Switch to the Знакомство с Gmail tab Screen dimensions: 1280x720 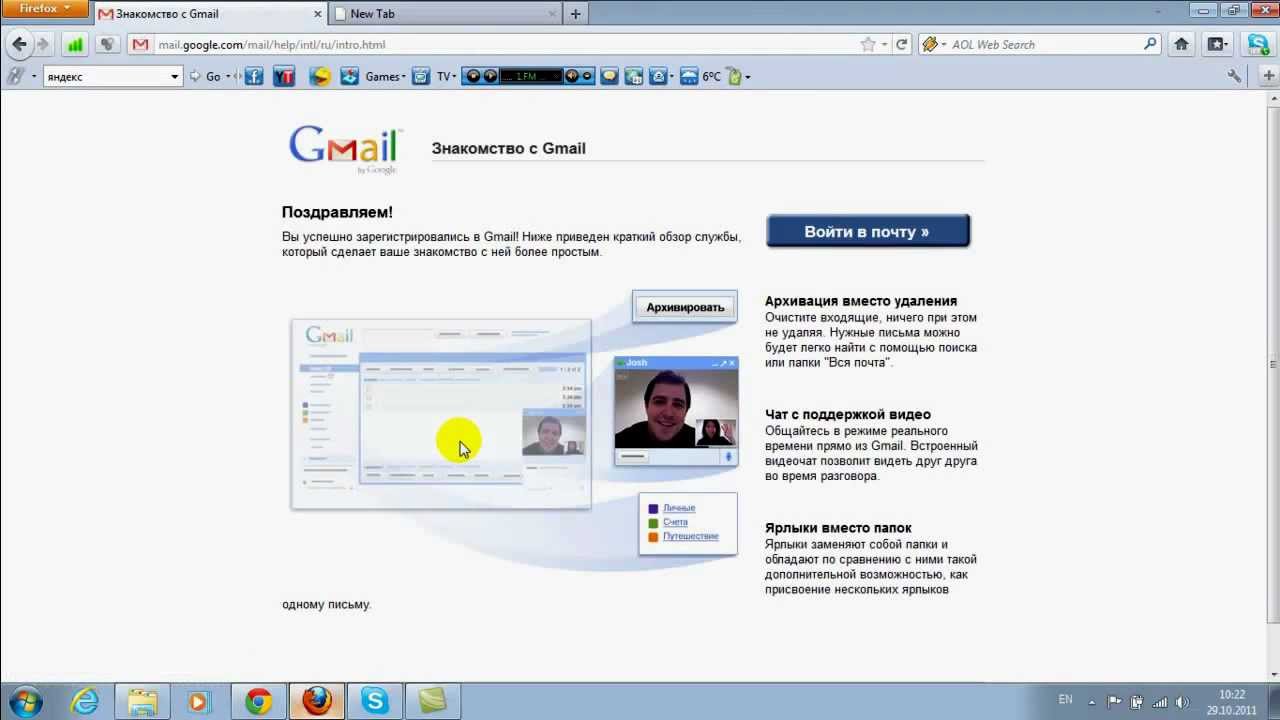click(x=210, y=14)
